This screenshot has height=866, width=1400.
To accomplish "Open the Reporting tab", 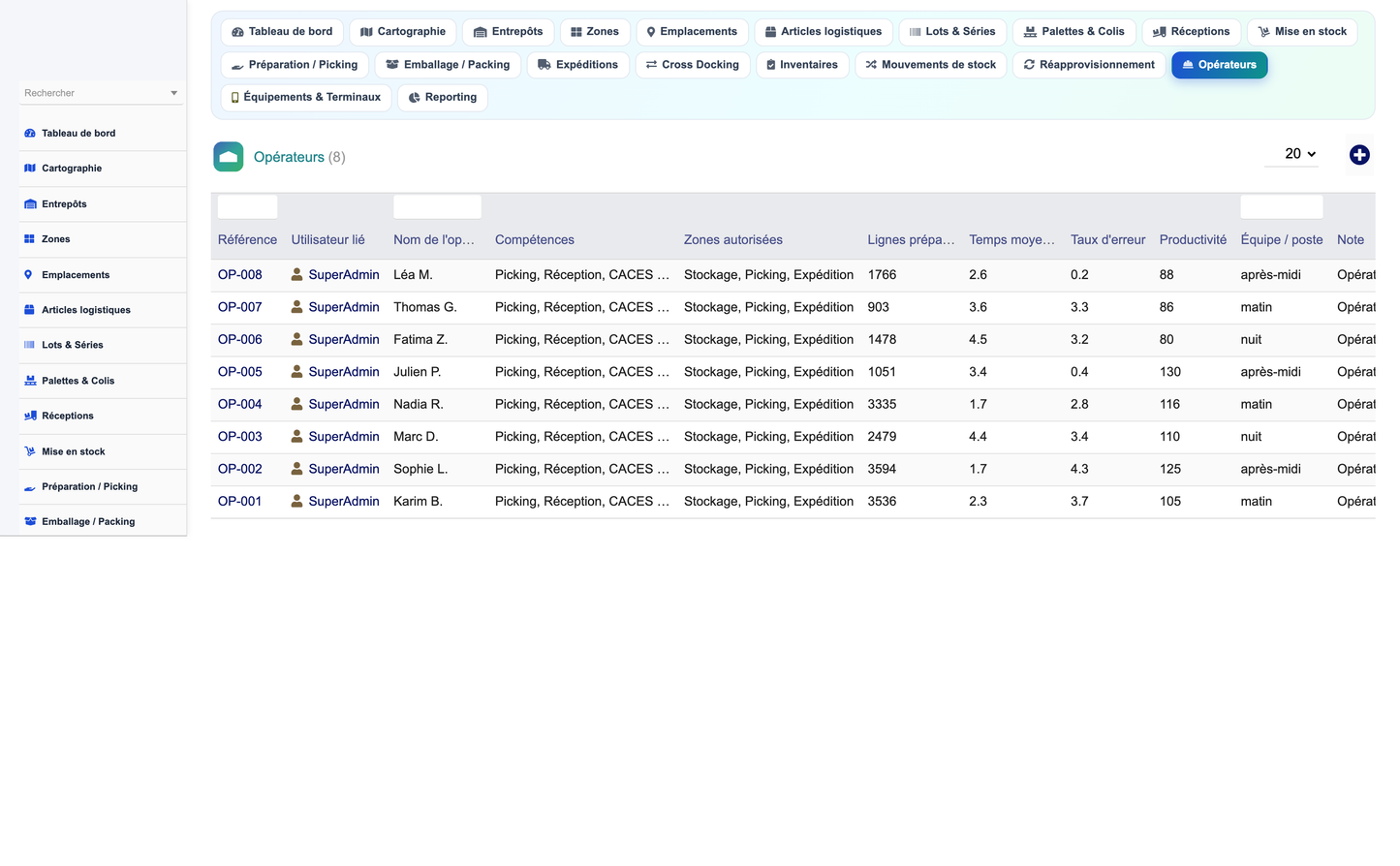I will click(443, 98).
